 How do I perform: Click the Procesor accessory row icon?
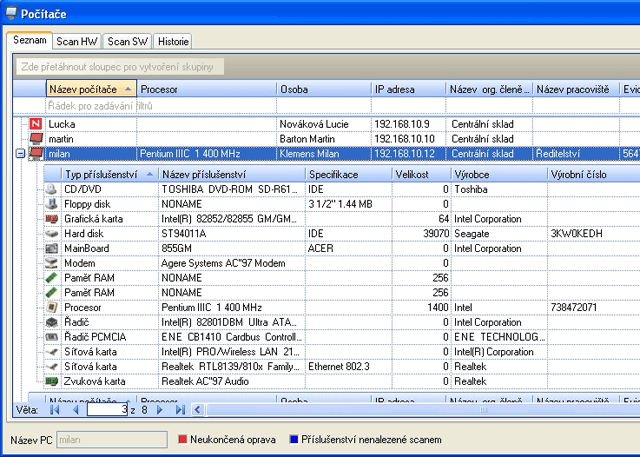(x=51, y=307)
